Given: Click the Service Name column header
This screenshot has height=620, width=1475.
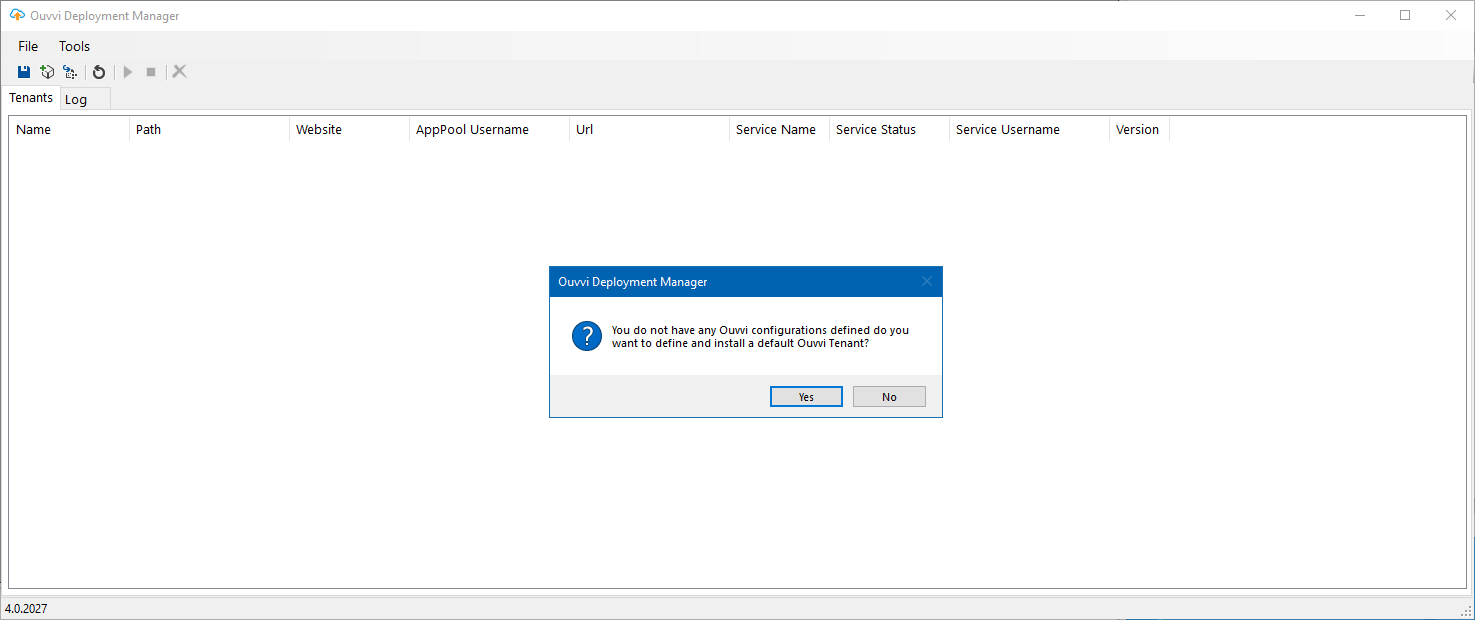Looking at the screenshot, I should click(779, 129).
